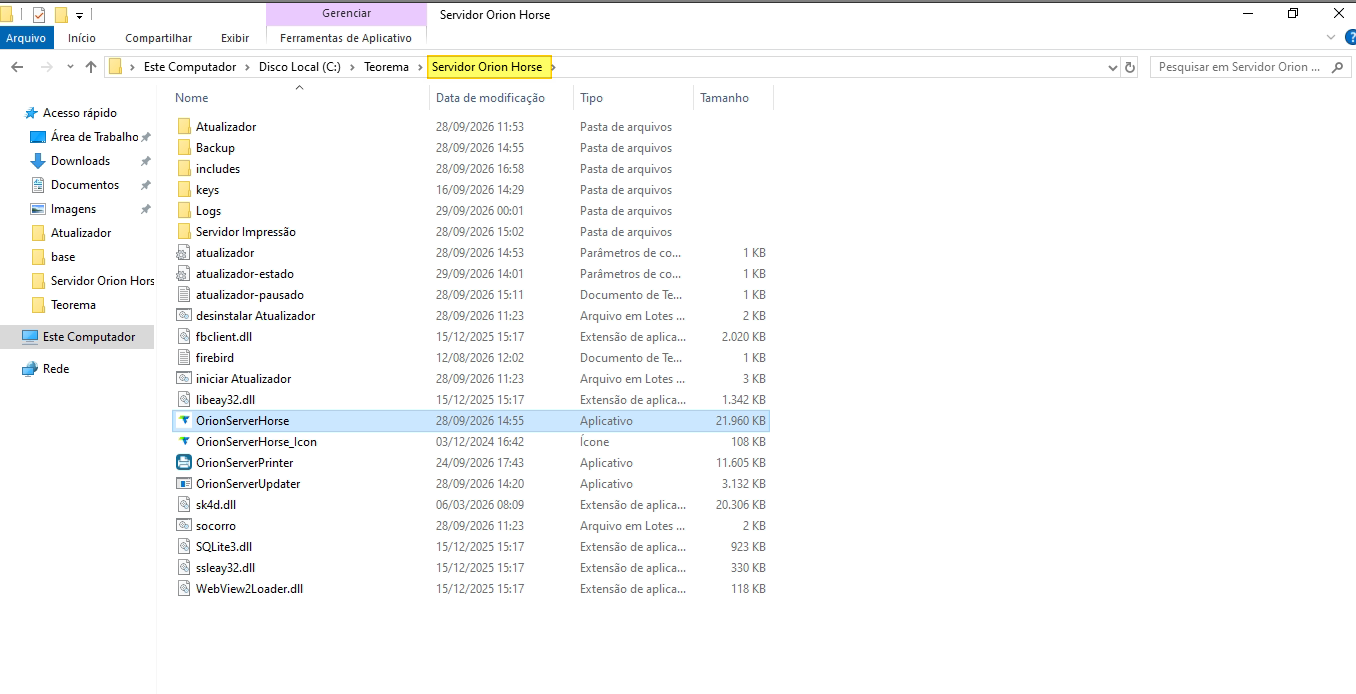Click the firebird text document icon

(183, 358)
